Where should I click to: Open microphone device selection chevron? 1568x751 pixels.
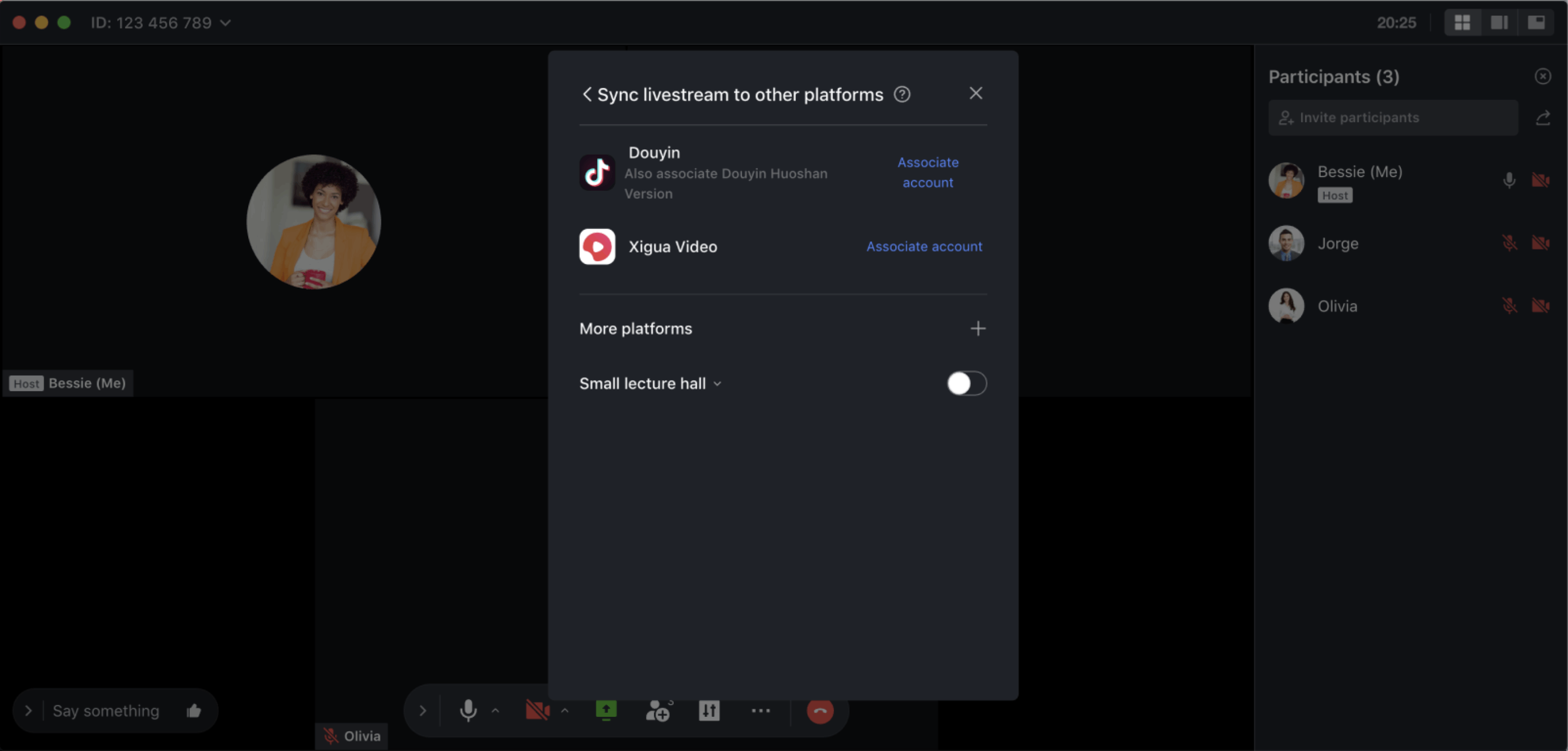tap(496, 711)
